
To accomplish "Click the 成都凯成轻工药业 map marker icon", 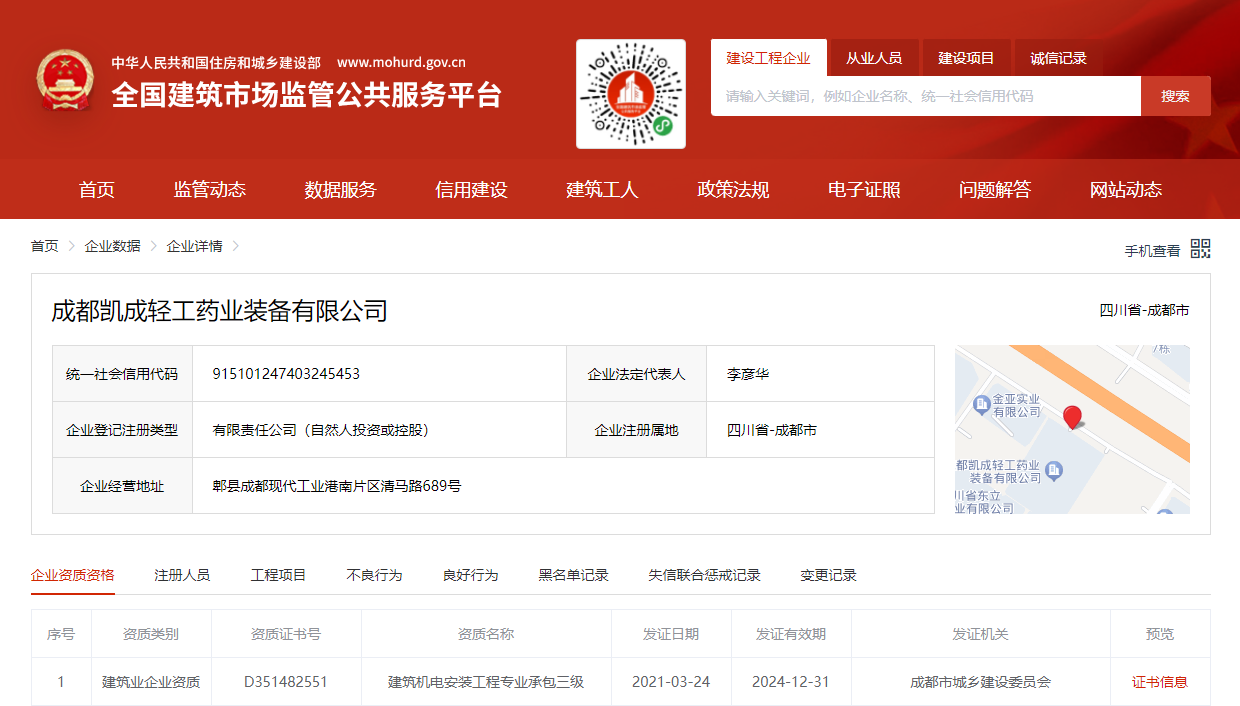I will (1053, 471).
